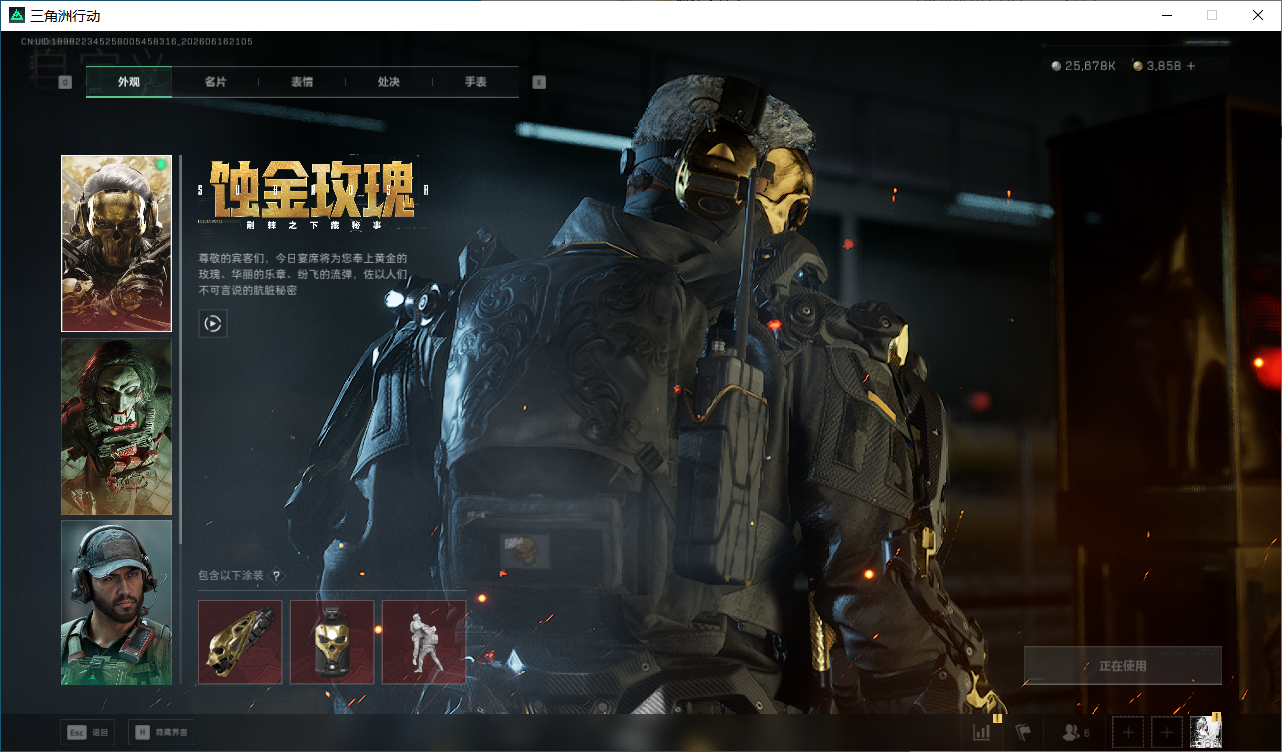The image size is (1282, 752).
Task: Open the statistics bar chart icon
Action: pos(982,732)
